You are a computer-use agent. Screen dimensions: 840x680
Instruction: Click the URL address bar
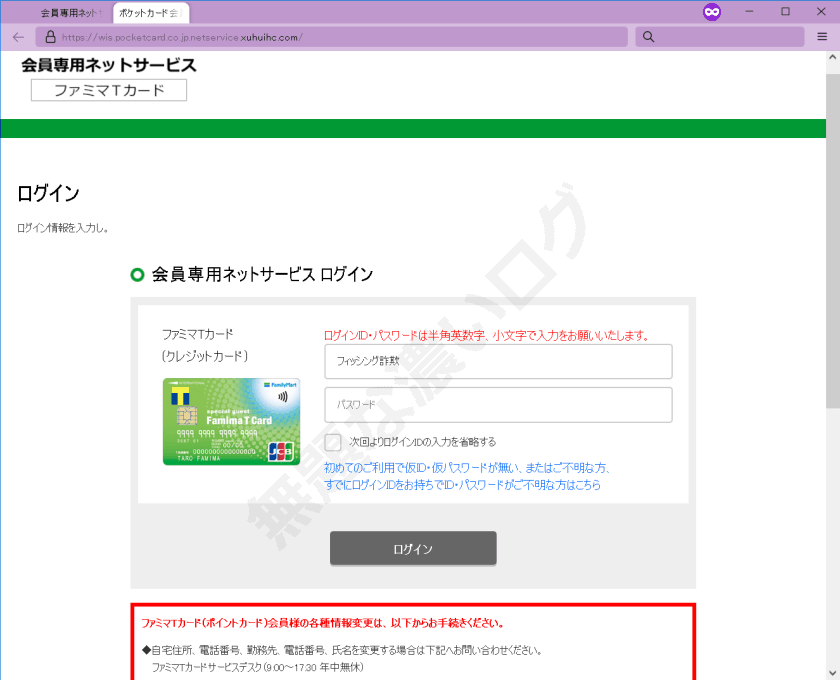[332, 37]
